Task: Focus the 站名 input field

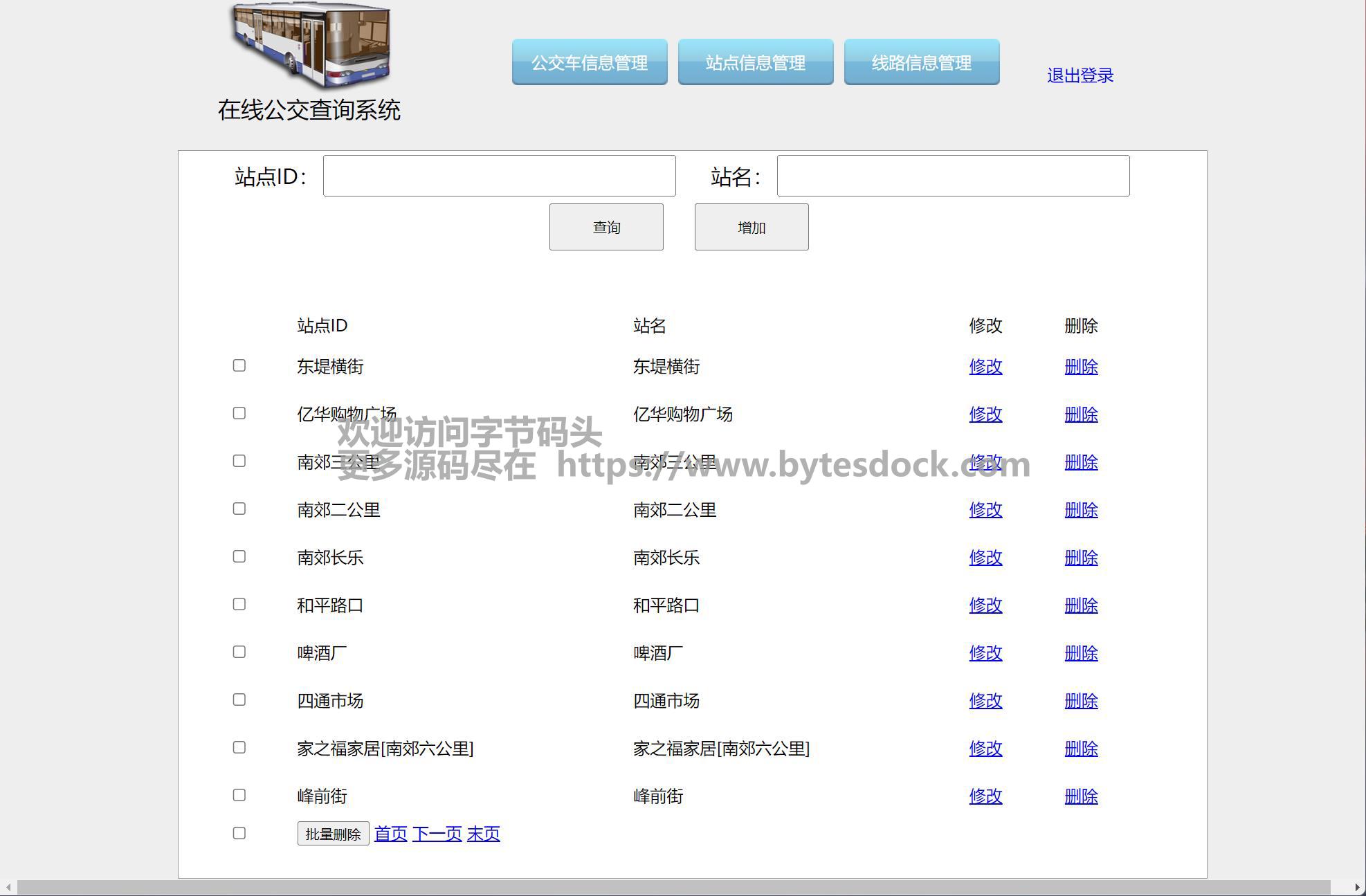Action: (953, 176)
